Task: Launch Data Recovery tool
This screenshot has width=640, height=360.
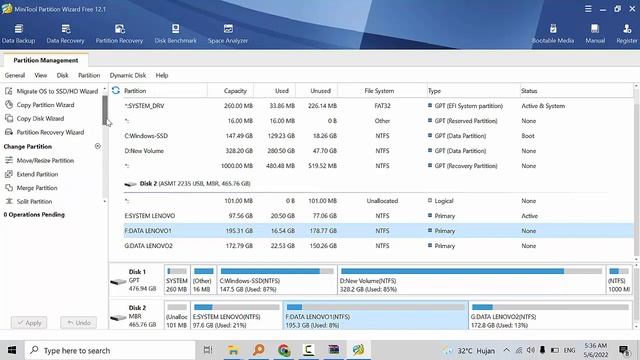Action: coord(65,33)
